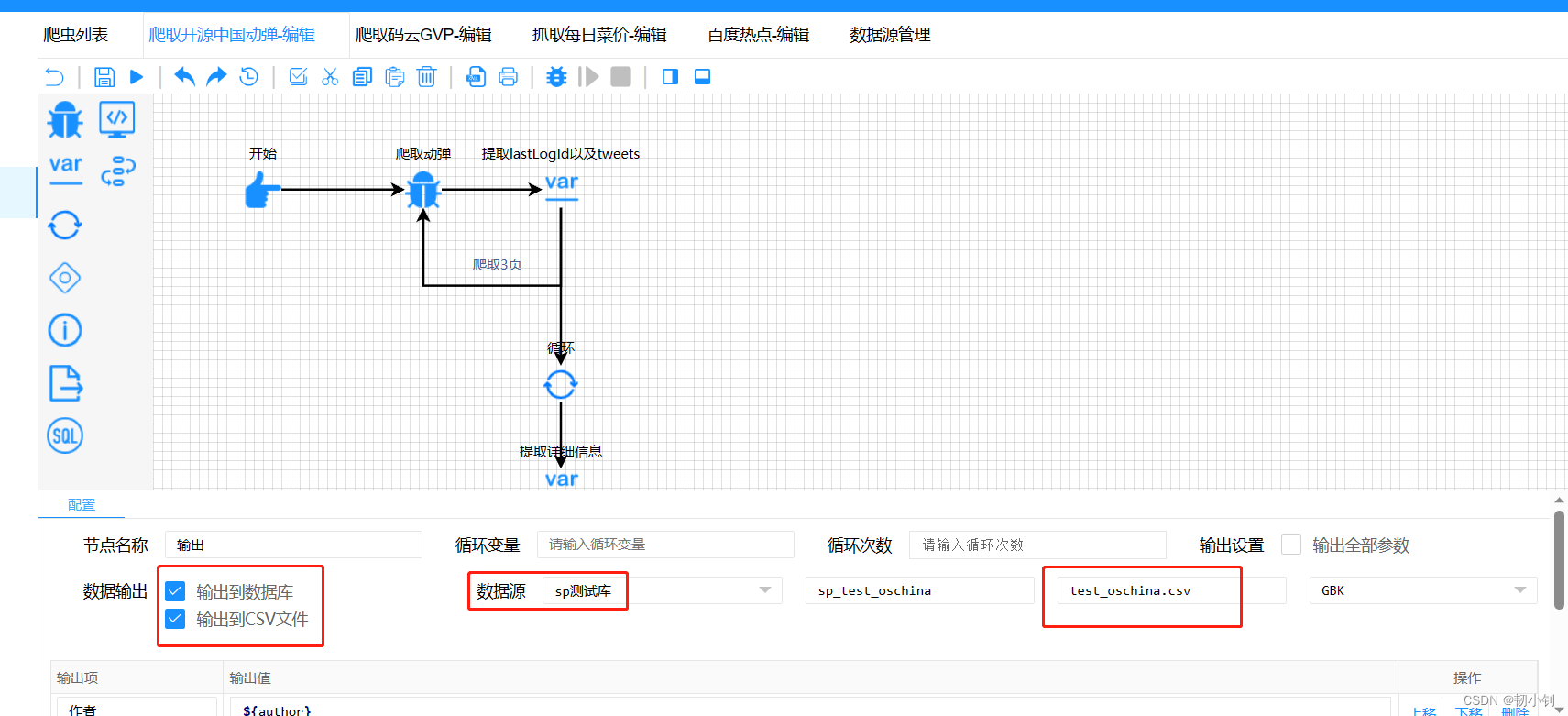
Task: Select the output file node in palette
Action: coord(65,383)
